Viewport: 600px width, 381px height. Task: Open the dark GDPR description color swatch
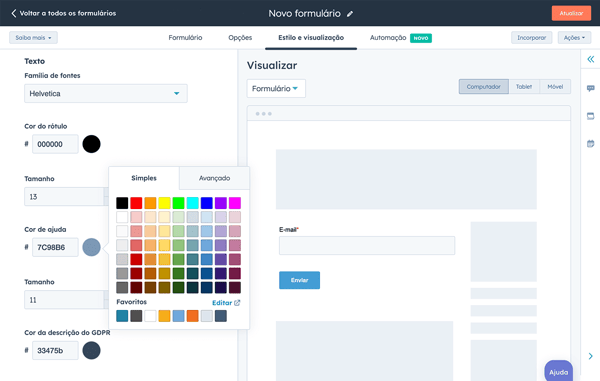(x=91, y=350)
